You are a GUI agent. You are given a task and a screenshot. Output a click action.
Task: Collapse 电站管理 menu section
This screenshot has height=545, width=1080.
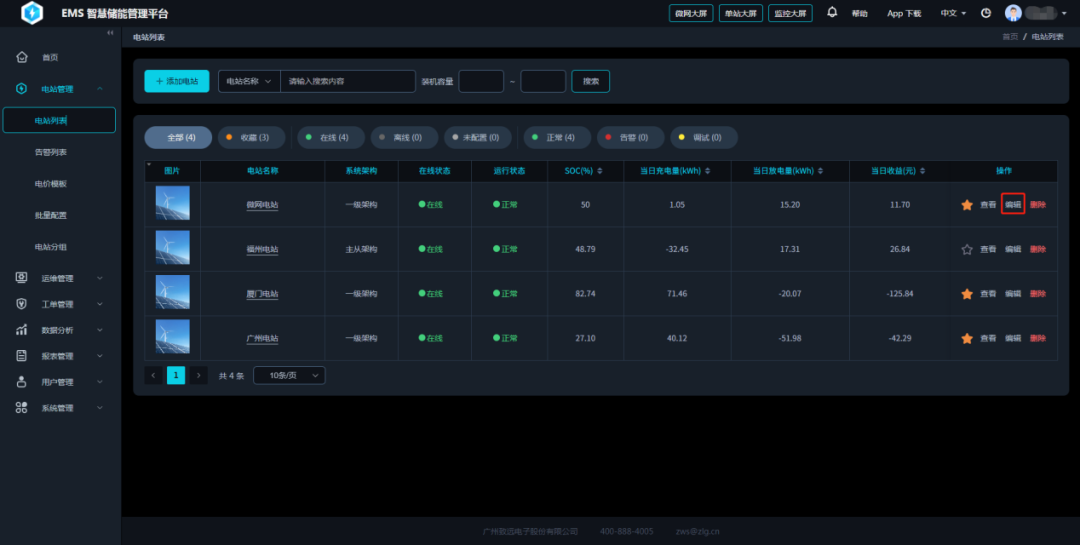100,89
